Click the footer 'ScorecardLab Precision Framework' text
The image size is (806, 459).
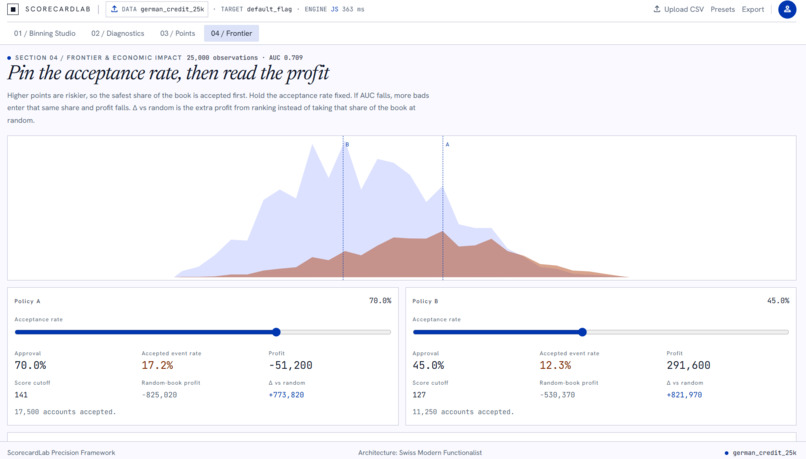(61, 453)
